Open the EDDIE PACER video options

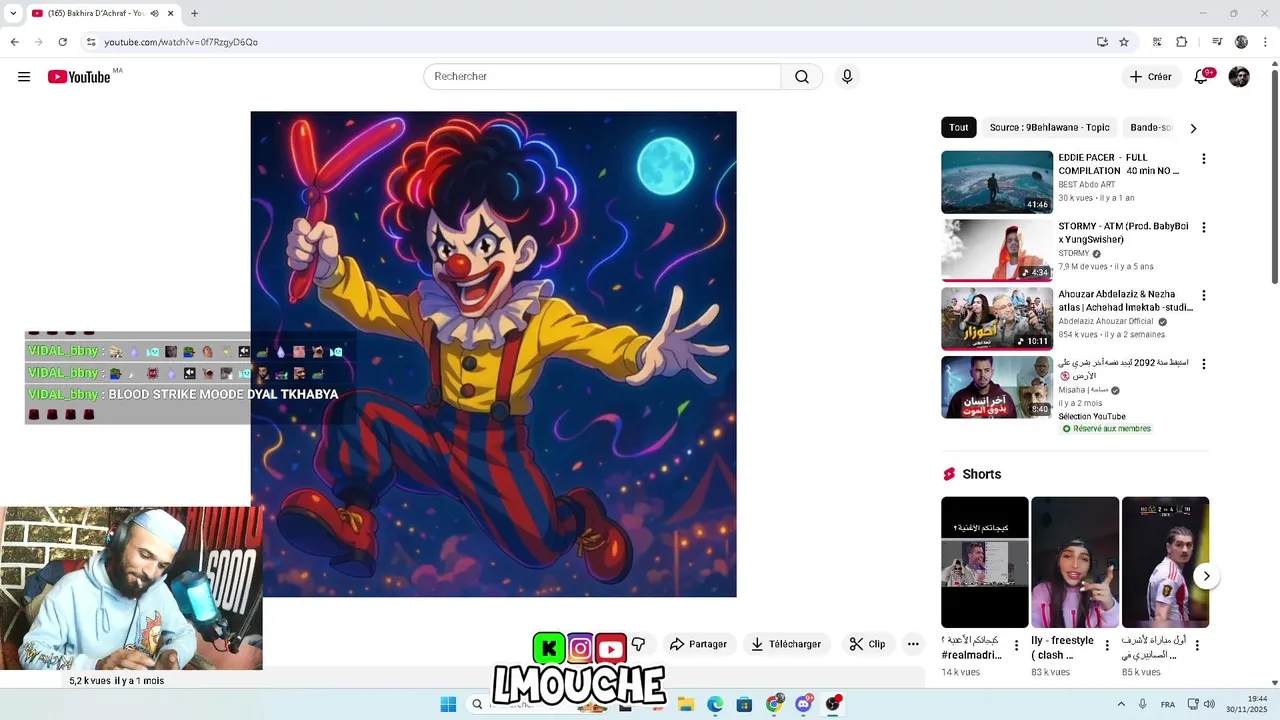pyautogui.click(x=1203, y=159)
